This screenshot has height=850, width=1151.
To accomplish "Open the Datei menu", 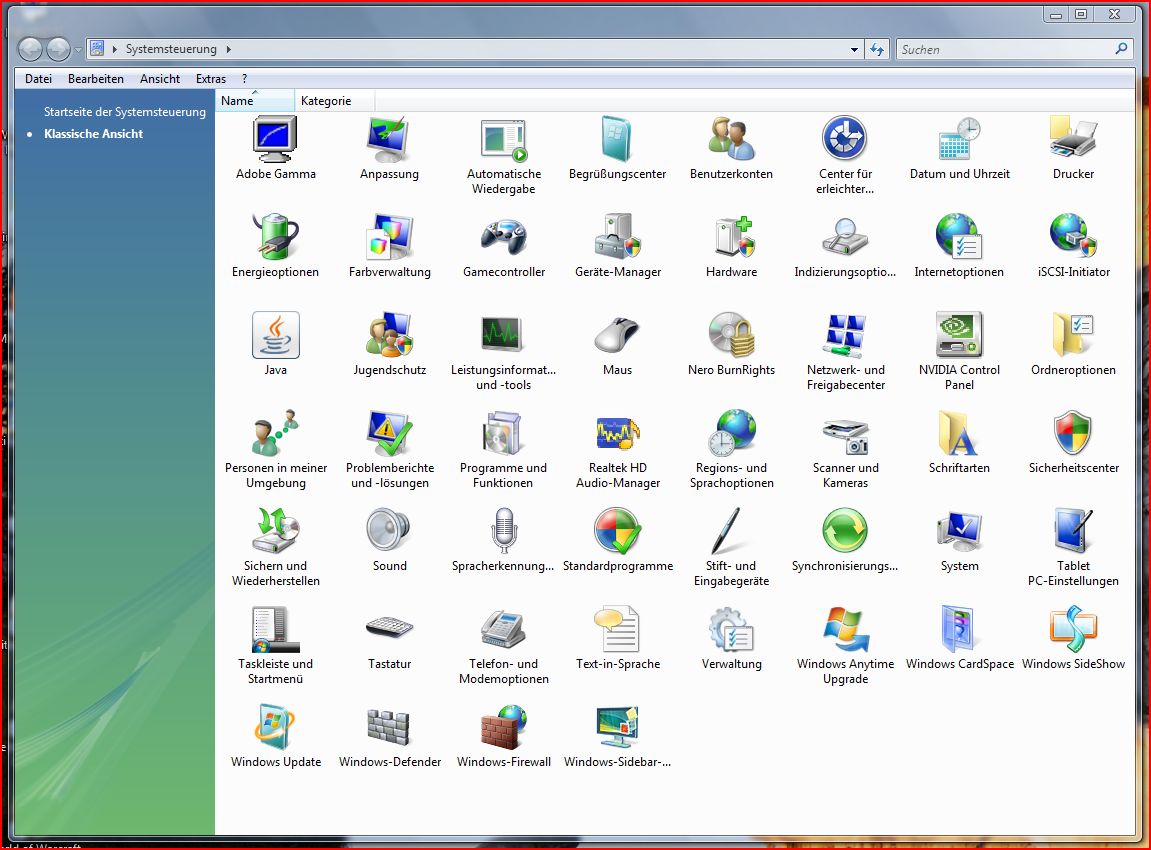I will click(x=38, y=79).
